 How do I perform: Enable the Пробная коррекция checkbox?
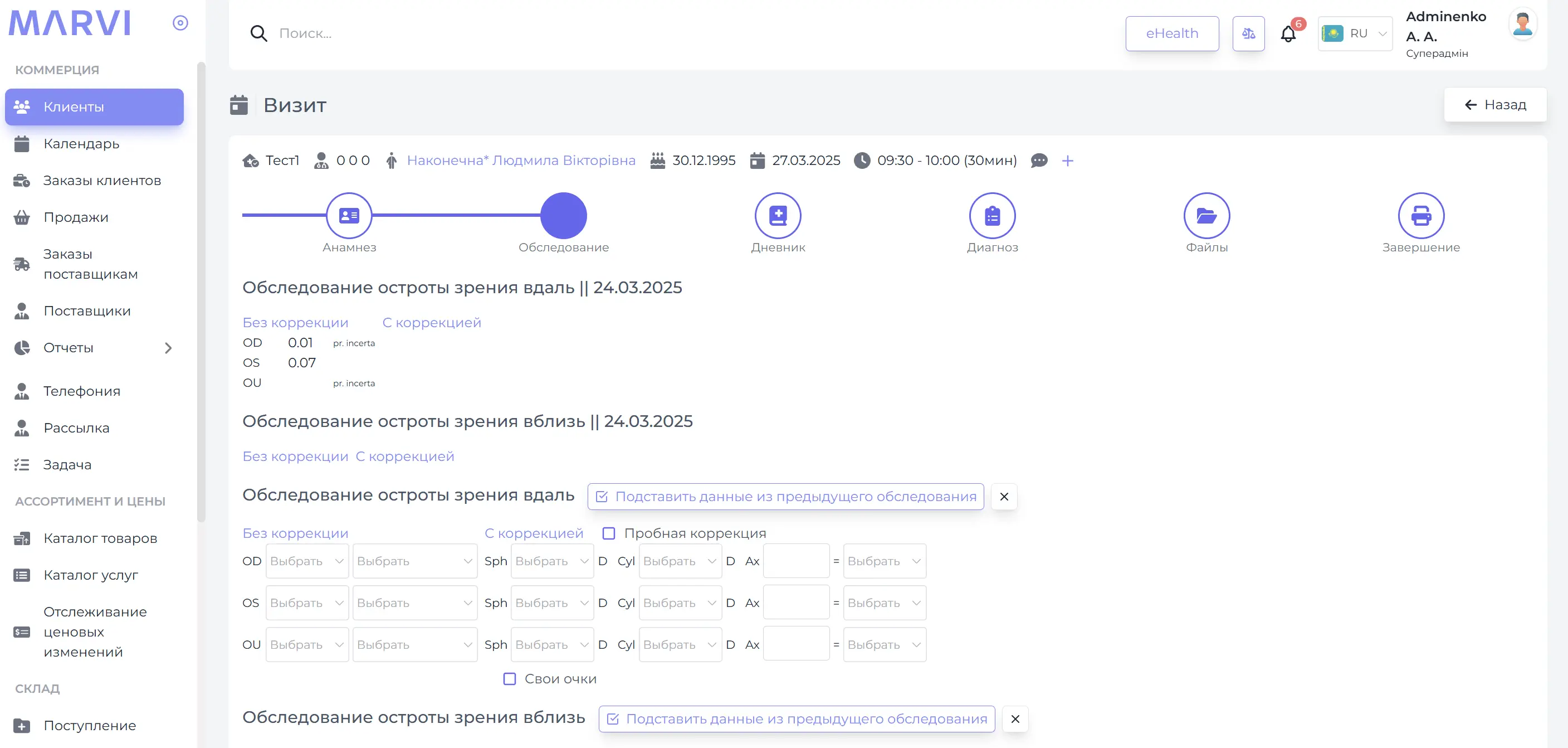pyautogui.click(x=609, y=533)
